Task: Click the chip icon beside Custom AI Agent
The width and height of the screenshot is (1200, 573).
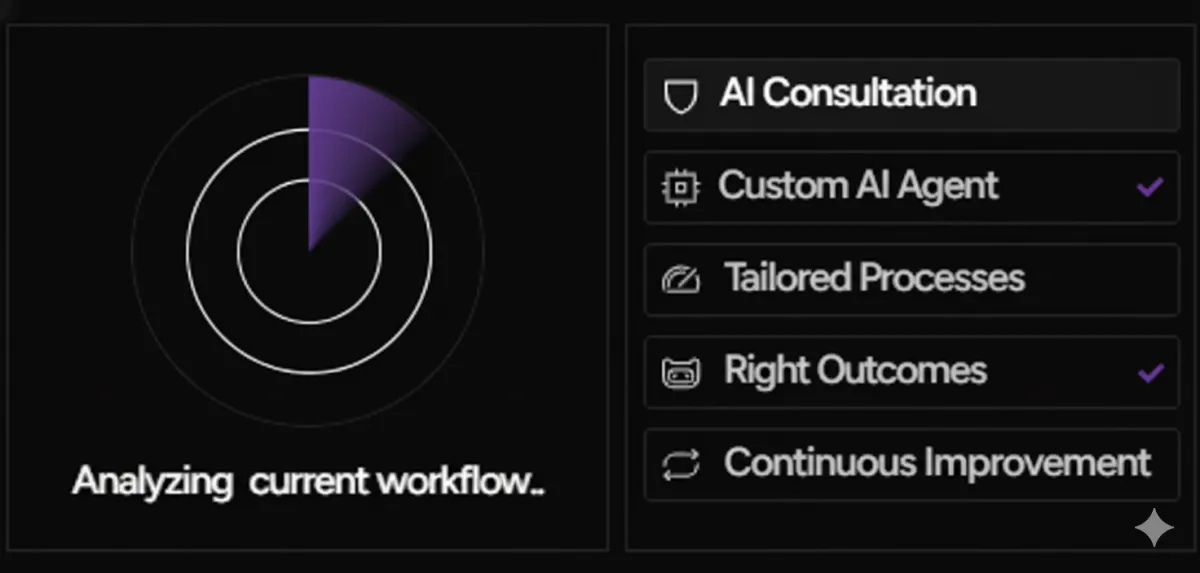Action: (x=680, y=187)
